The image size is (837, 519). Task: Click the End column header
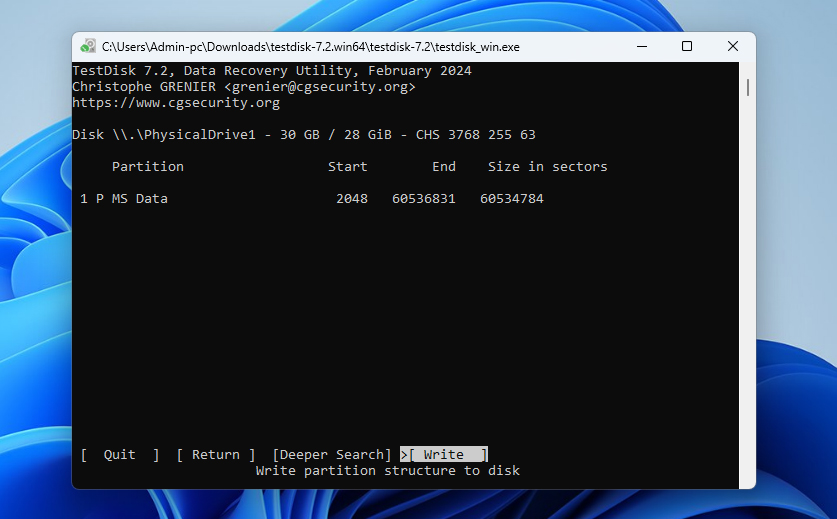click(444, 167)
